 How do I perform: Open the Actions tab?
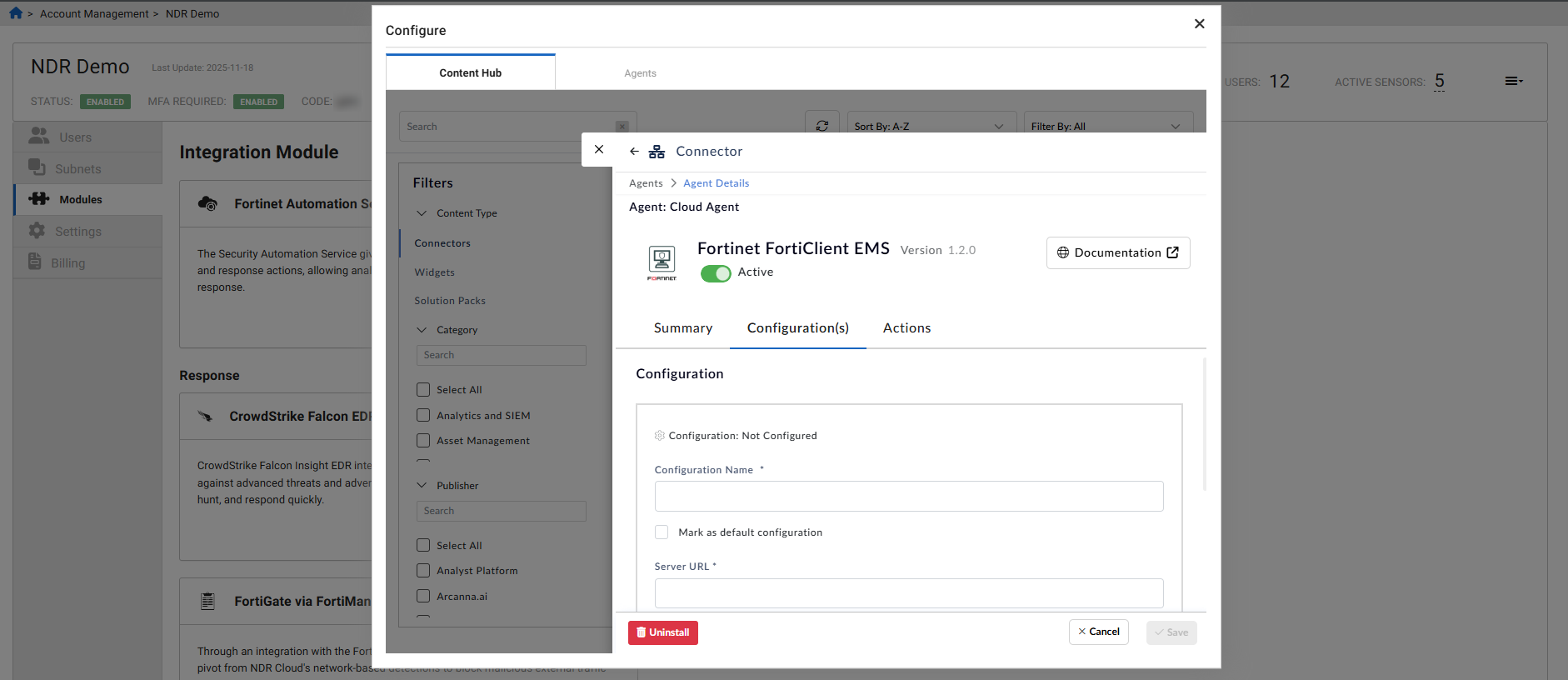point(907,328)
